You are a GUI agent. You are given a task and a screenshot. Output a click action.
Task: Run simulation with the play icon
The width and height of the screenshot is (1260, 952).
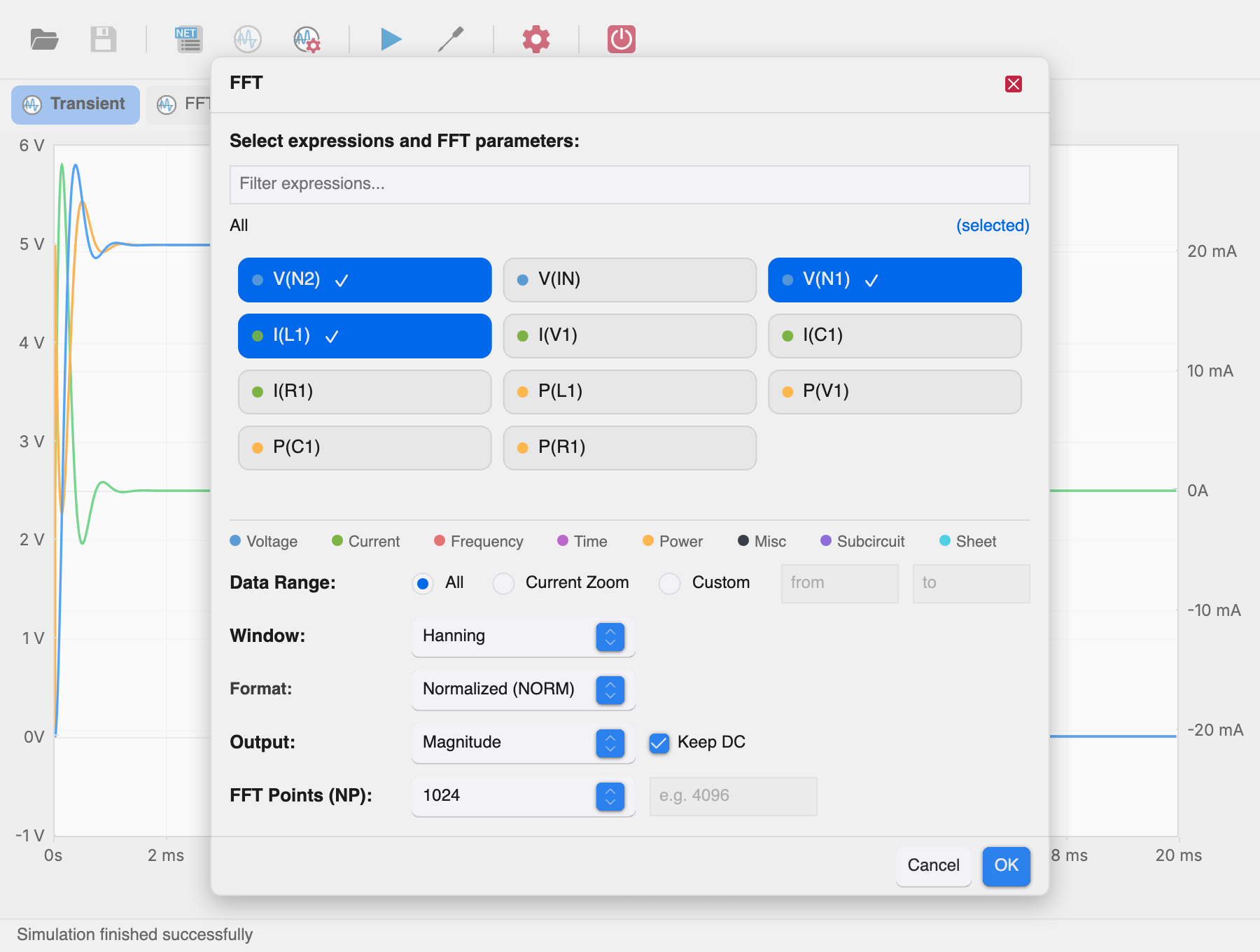click(x=391, y=39)
